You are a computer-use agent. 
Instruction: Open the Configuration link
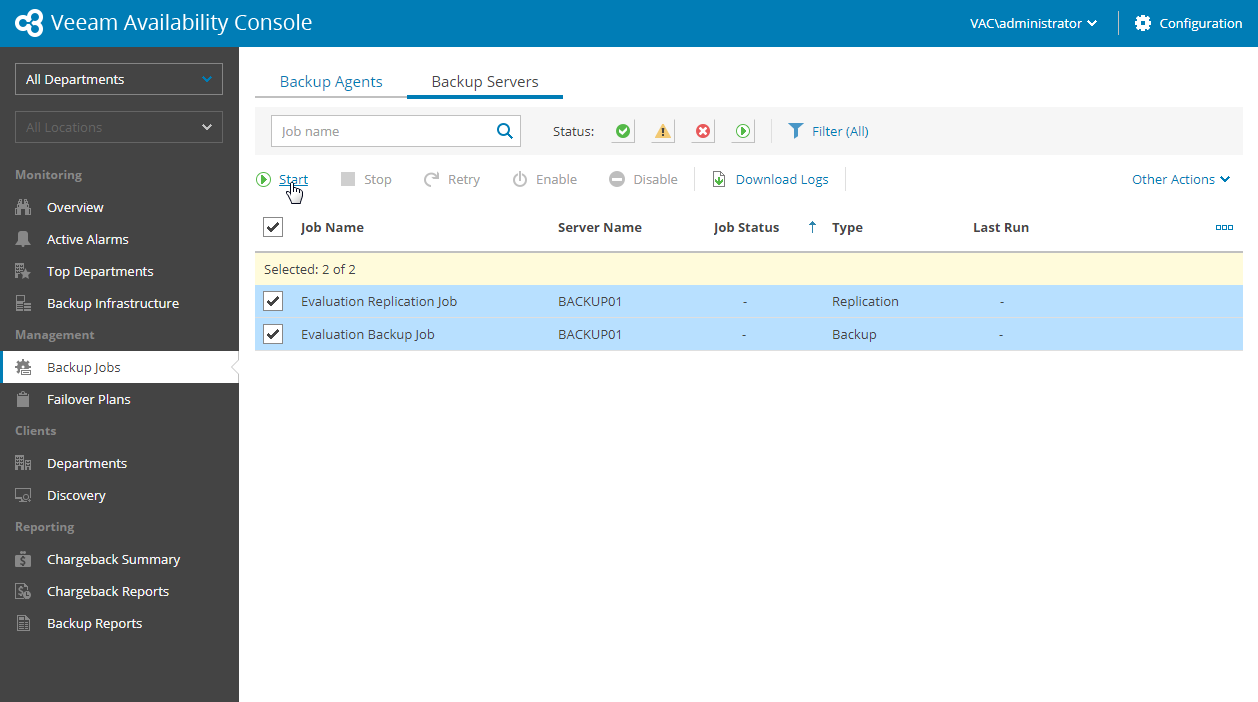1201,23
